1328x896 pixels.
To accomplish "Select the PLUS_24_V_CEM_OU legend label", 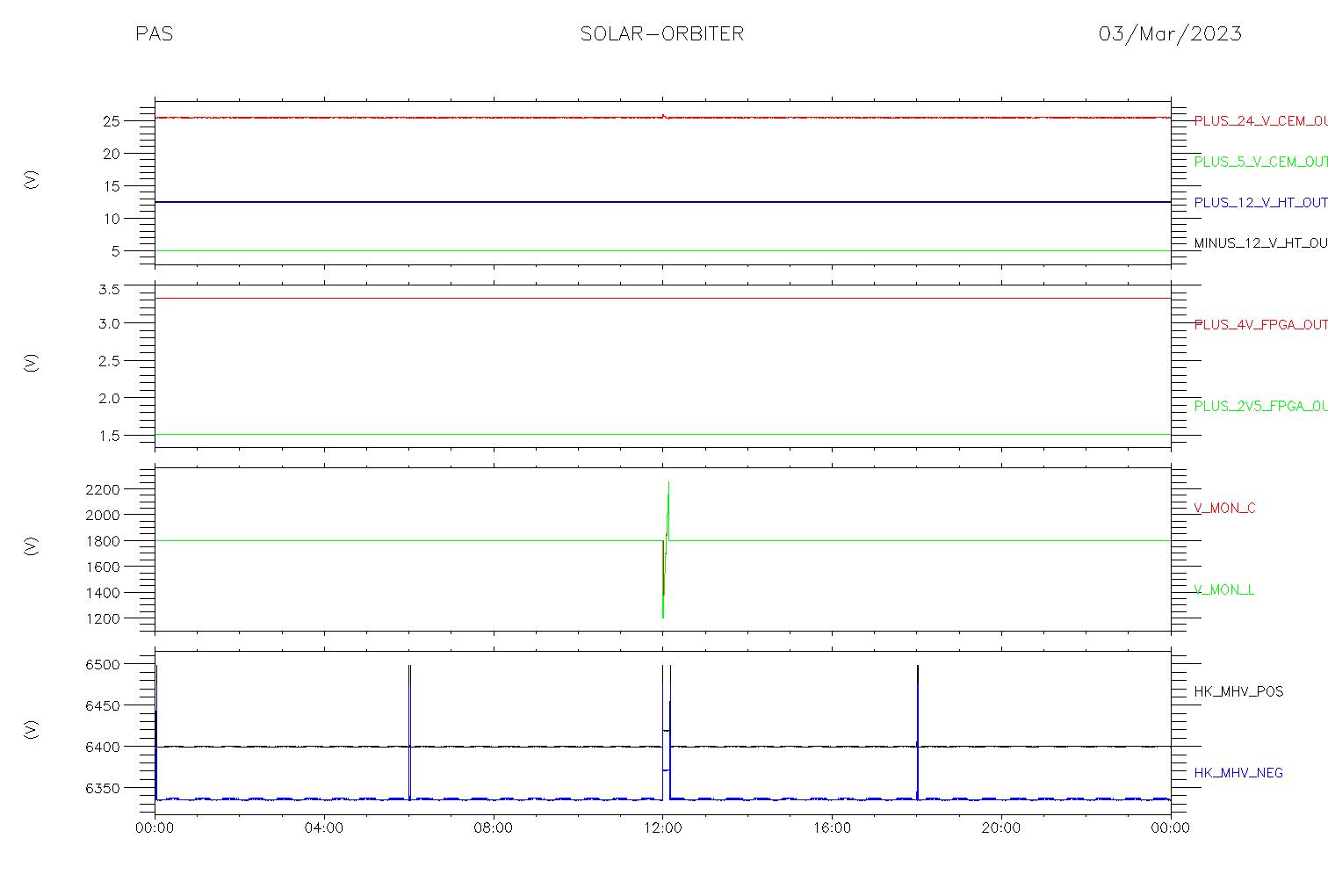I will 1260,121.
